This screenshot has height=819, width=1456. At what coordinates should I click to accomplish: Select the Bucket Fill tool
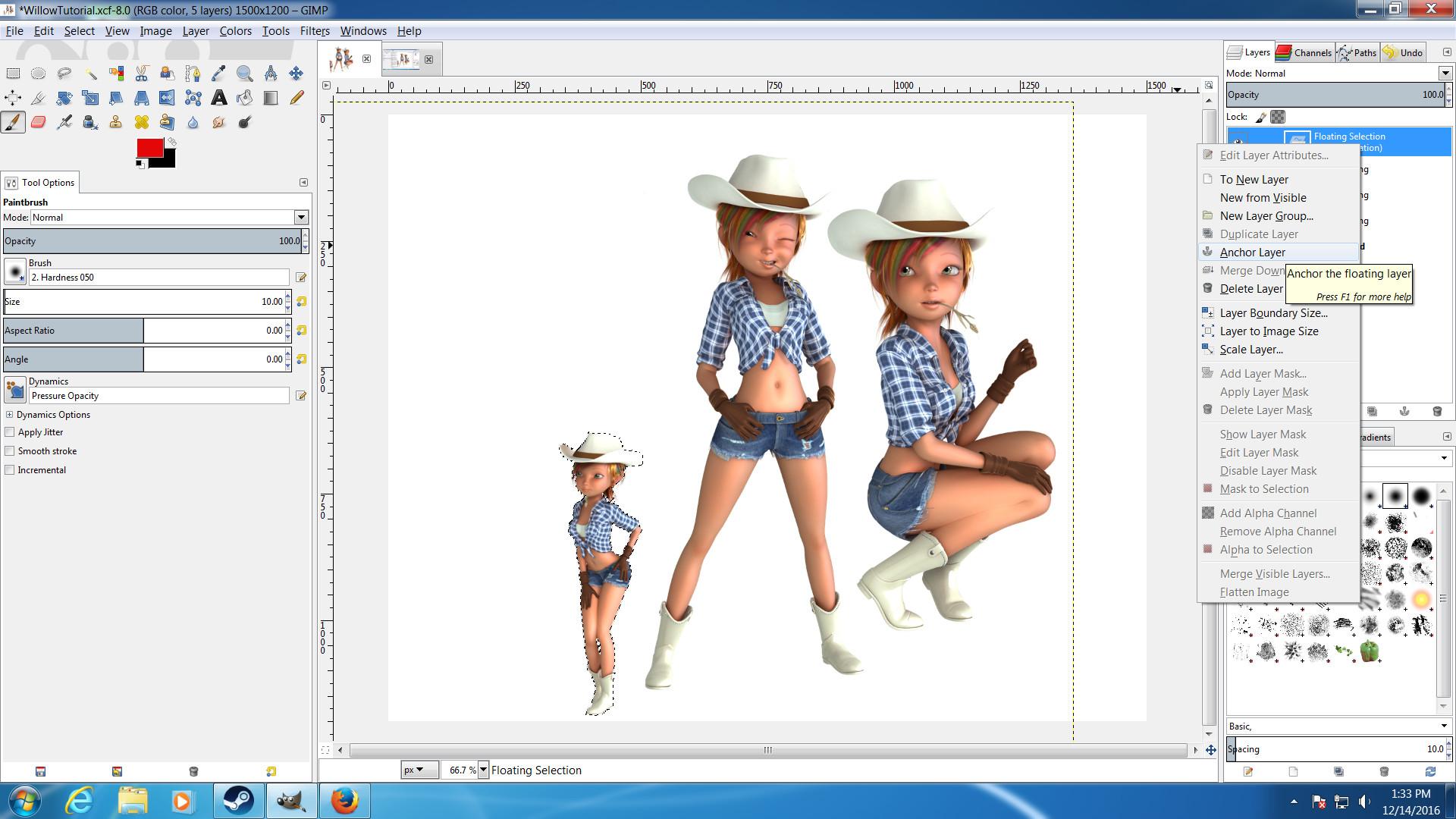244,98
